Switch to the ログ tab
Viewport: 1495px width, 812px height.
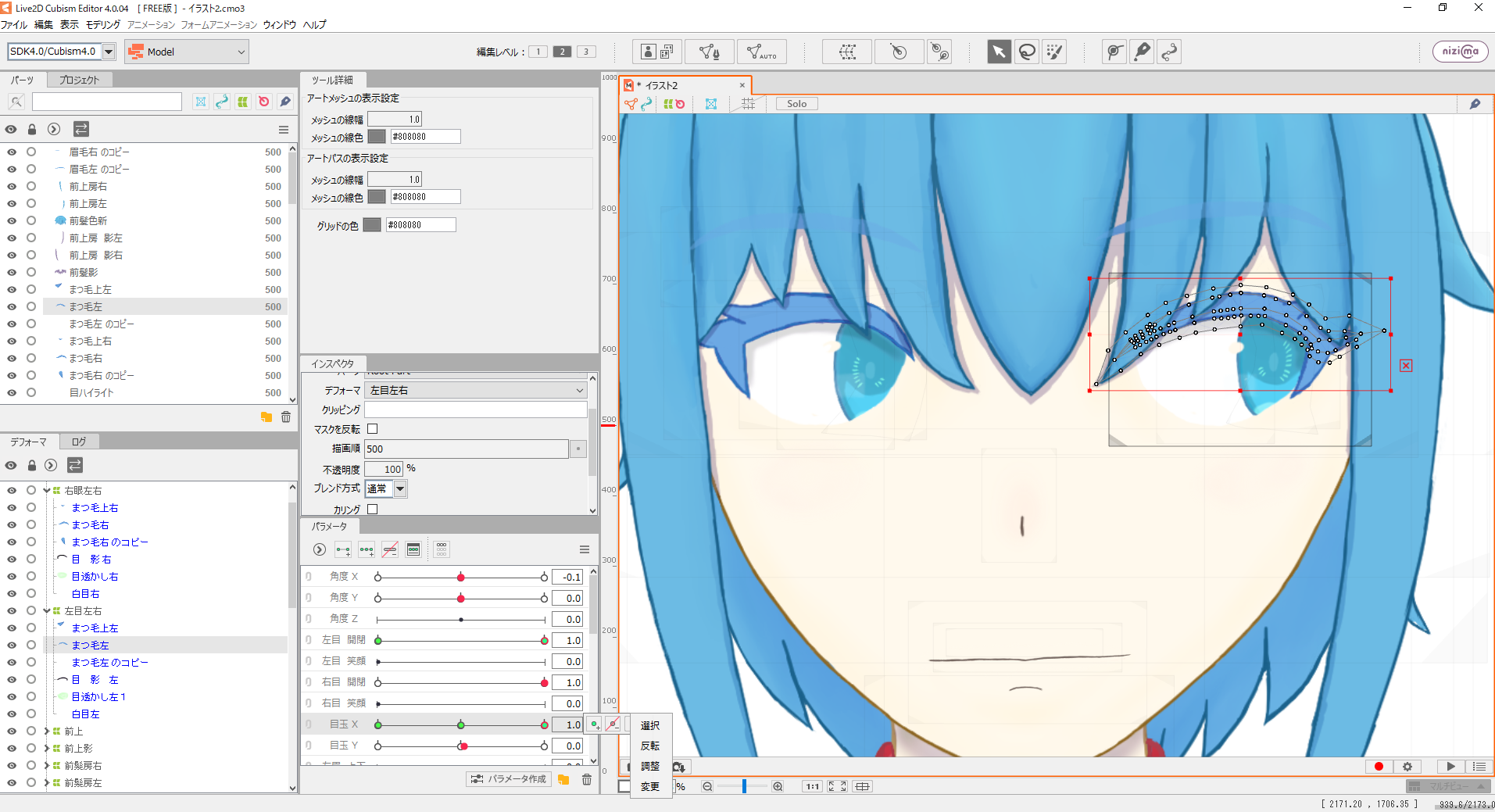[79, 442]
